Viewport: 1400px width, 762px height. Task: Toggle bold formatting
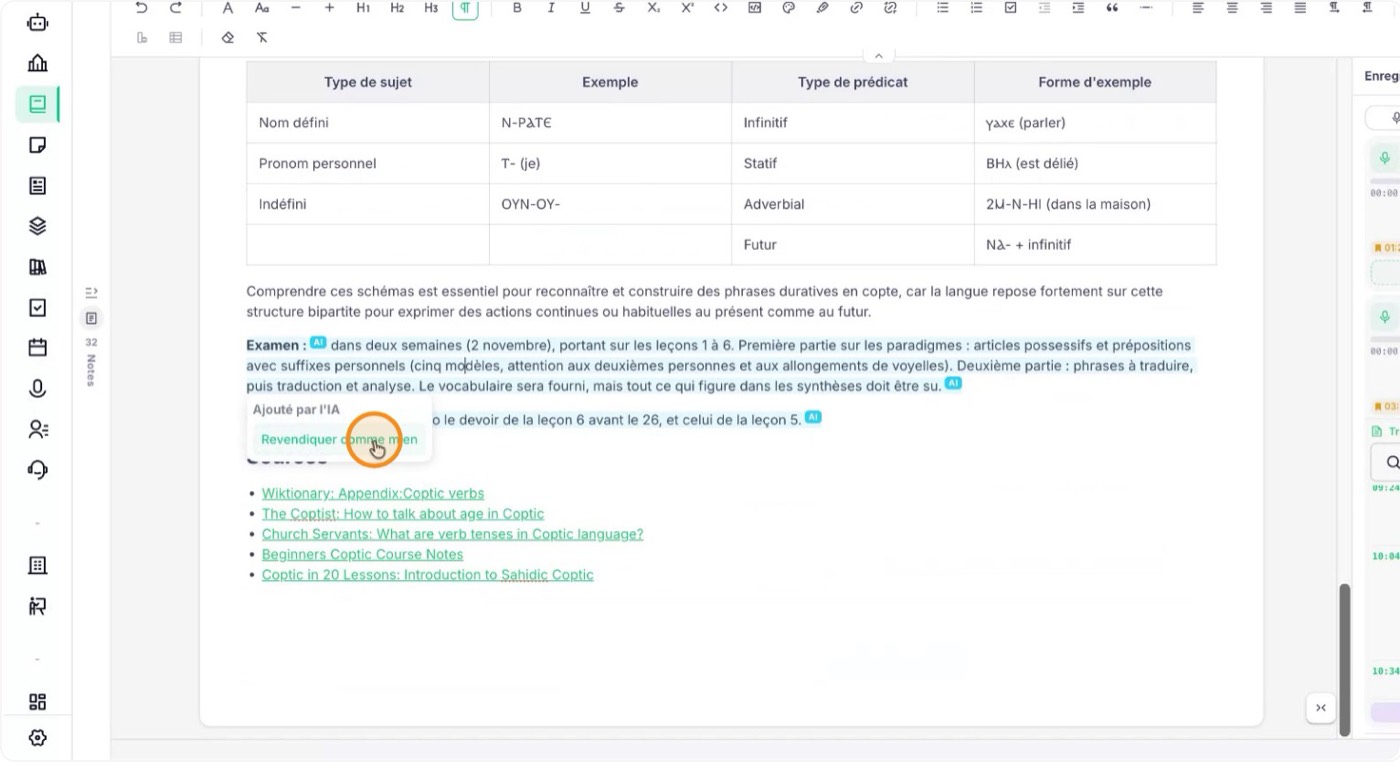[517, 8]
